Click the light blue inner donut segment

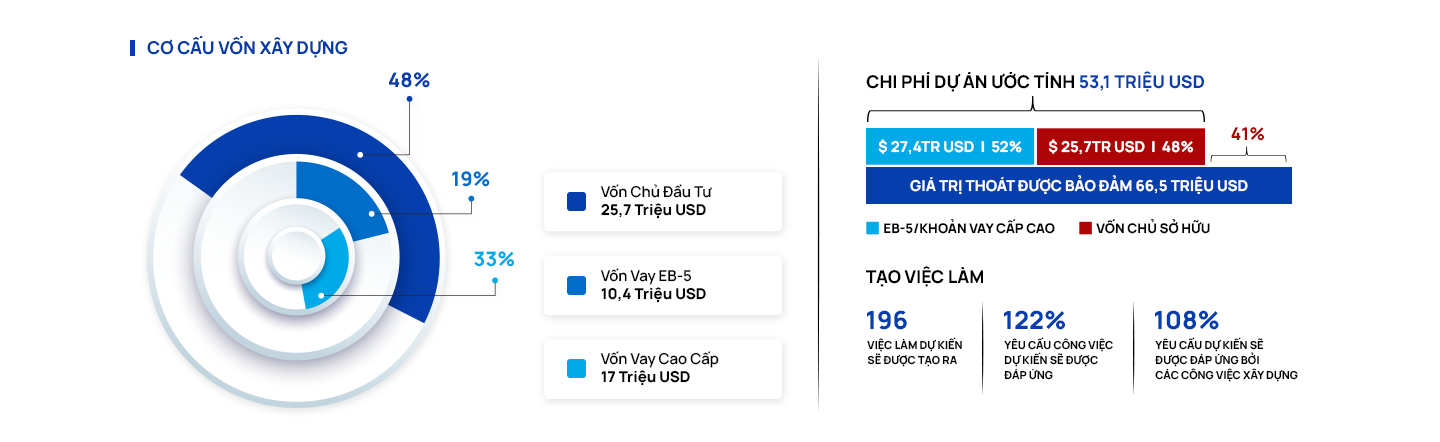pyautogui.click(x=325, y=270)
